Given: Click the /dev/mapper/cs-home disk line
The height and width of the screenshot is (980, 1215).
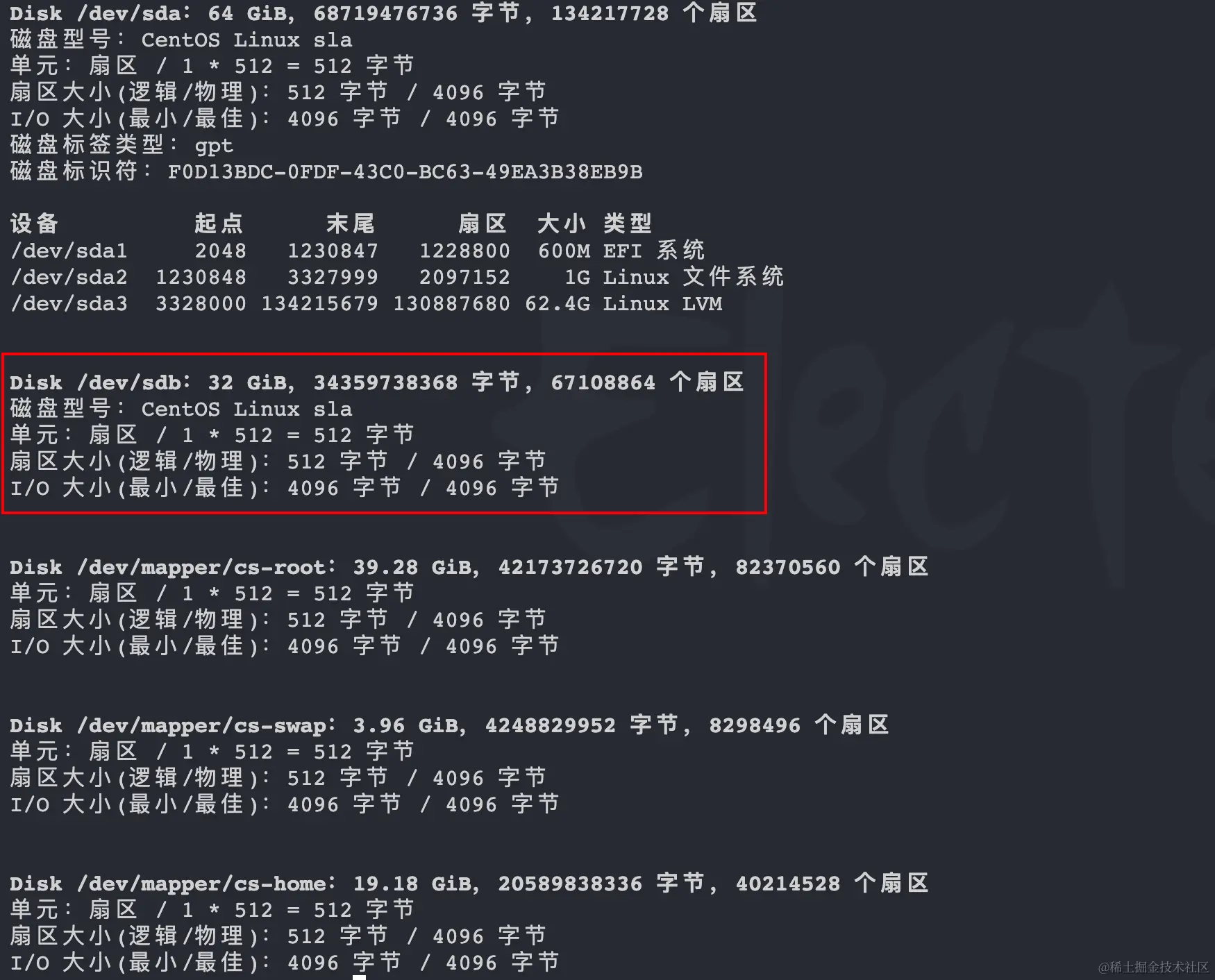Looking at the screenshot, I should 469,884.
